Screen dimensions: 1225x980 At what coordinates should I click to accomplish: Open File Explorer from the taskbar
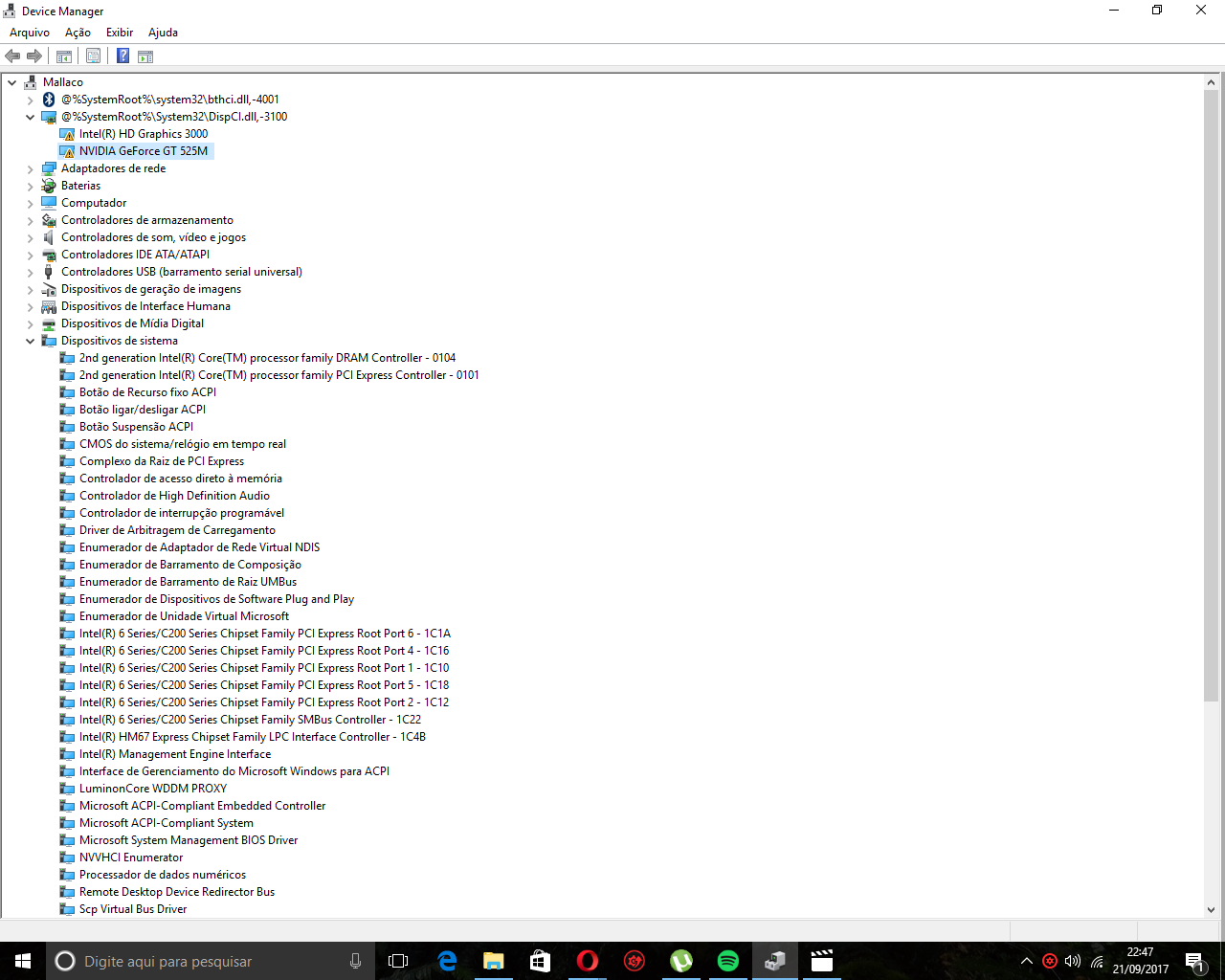tap(494, 961)
